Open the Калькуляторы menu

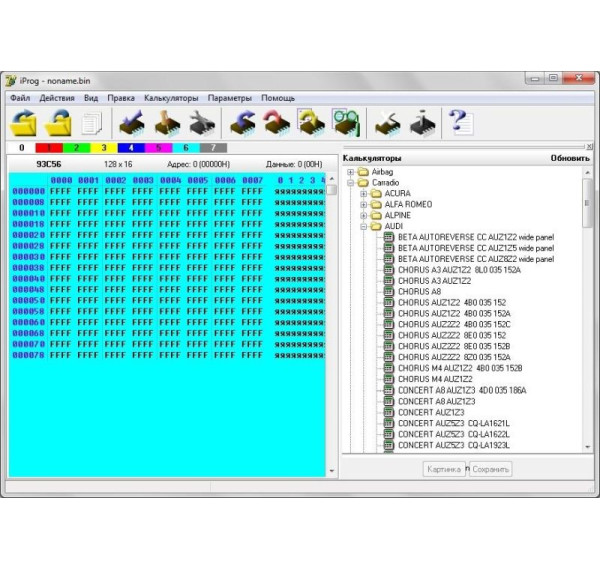(x=171, y=98)
